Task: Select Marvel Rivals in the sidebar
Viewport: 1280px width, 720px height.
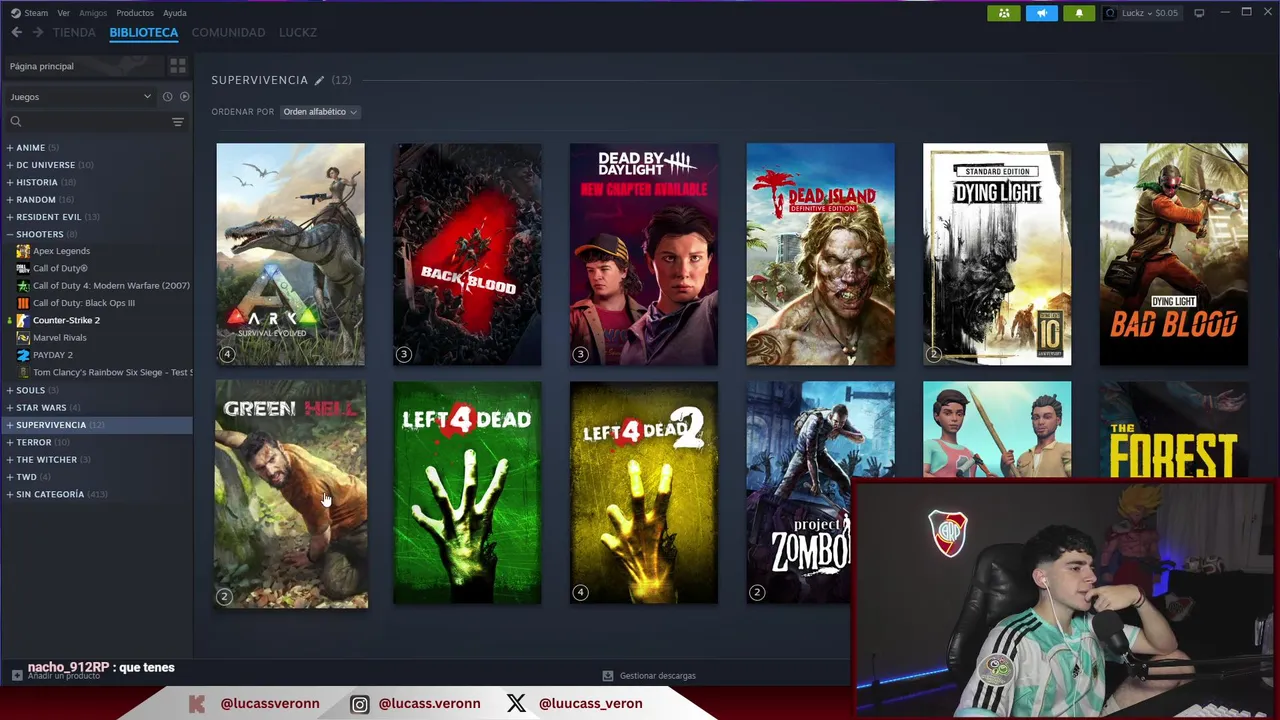Action: [60, 338]
